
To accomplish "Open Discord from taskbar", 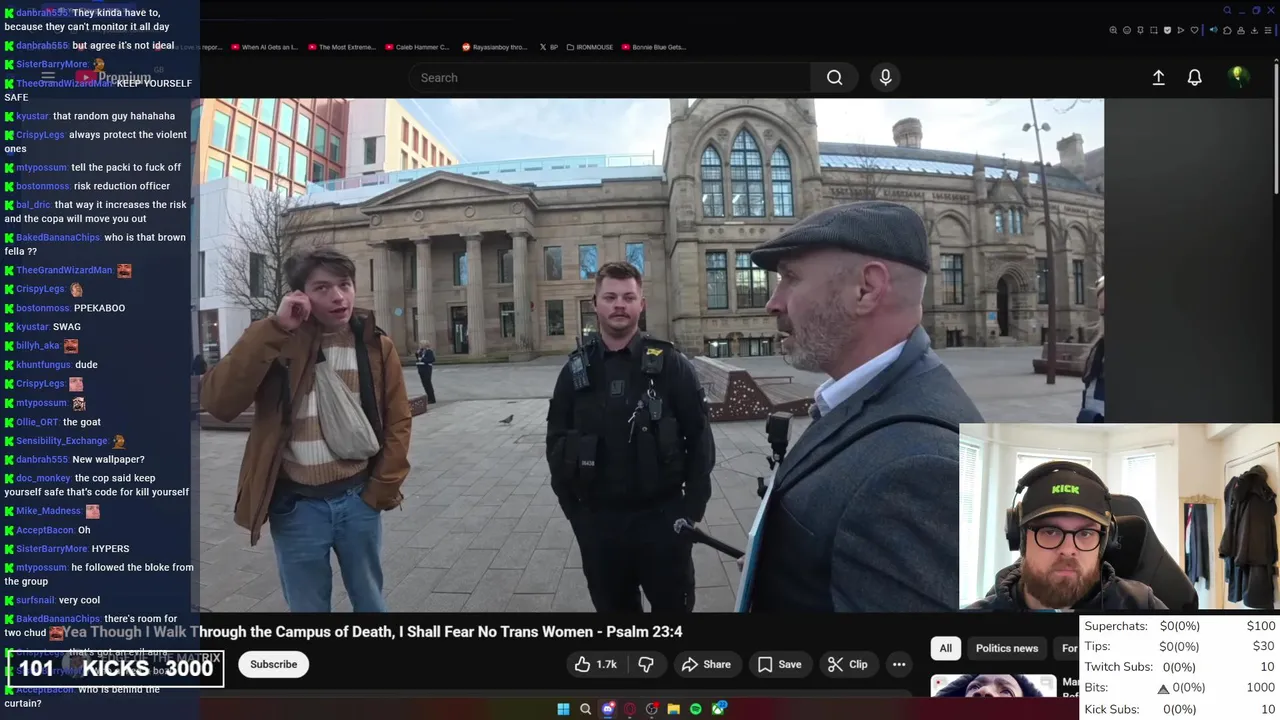I will pos(608,709).
